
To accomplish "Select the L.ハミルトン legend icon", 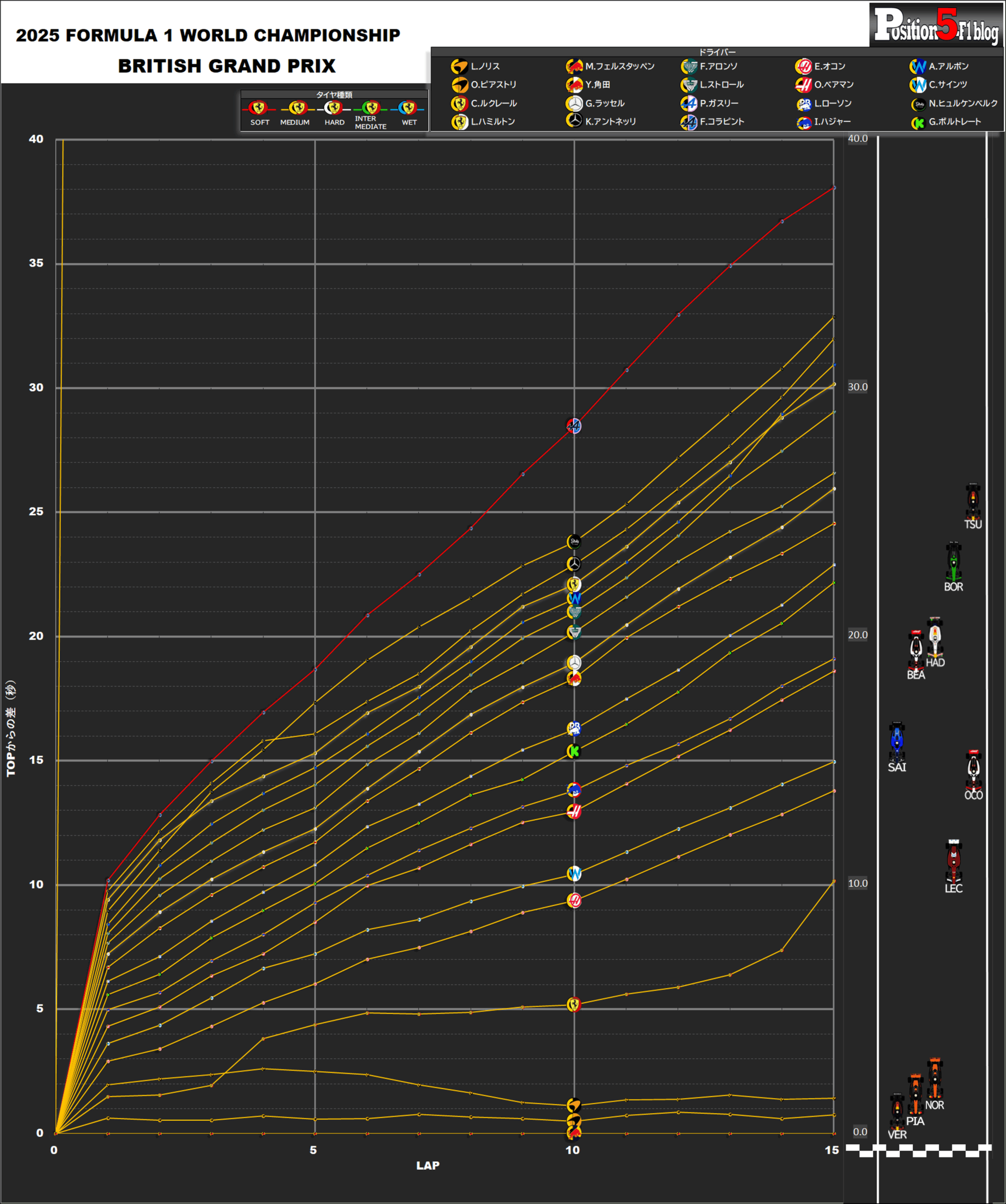I will point(459,122).
